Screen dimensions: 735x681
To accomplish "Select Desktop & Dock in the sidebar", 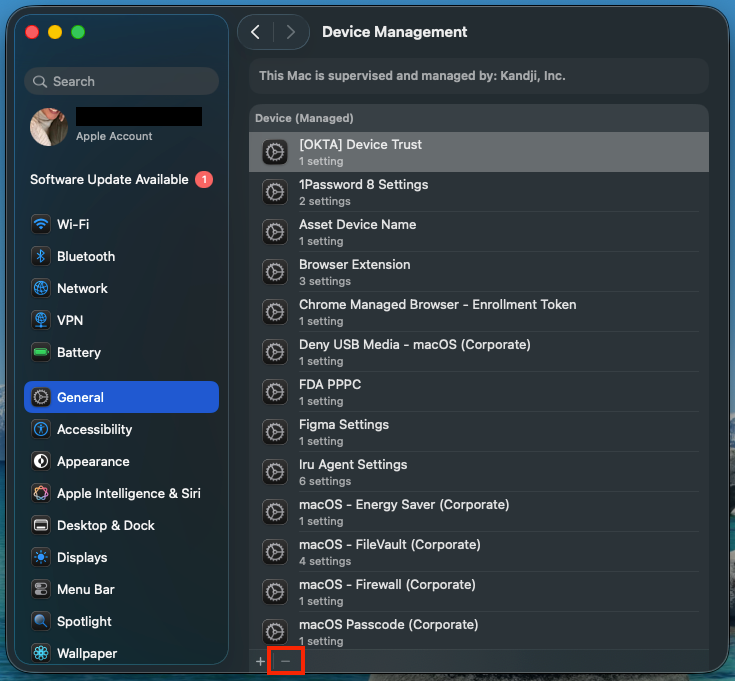I will click(121, 525).
